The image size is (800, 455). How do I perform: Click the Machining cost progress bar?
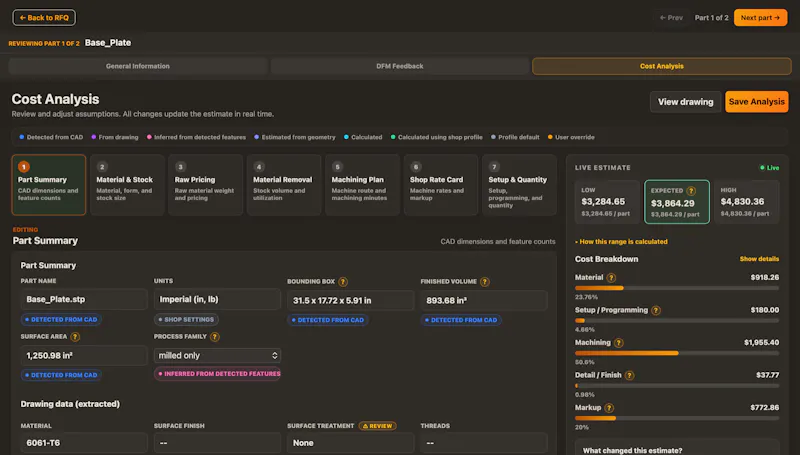click(677, 353)
